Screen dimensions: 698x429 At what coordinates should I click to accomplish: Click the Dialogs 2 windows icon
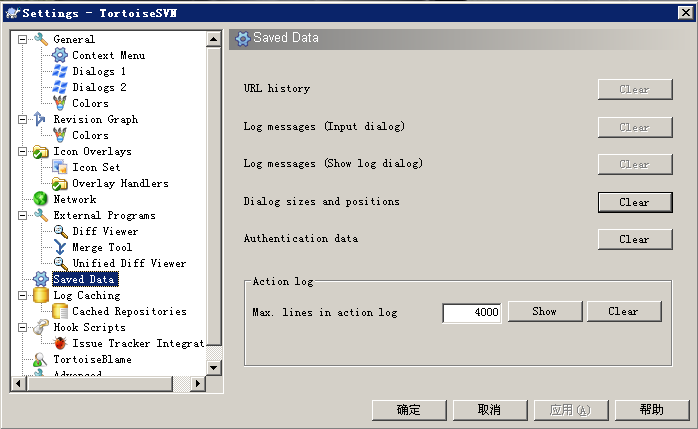[60, 87]
